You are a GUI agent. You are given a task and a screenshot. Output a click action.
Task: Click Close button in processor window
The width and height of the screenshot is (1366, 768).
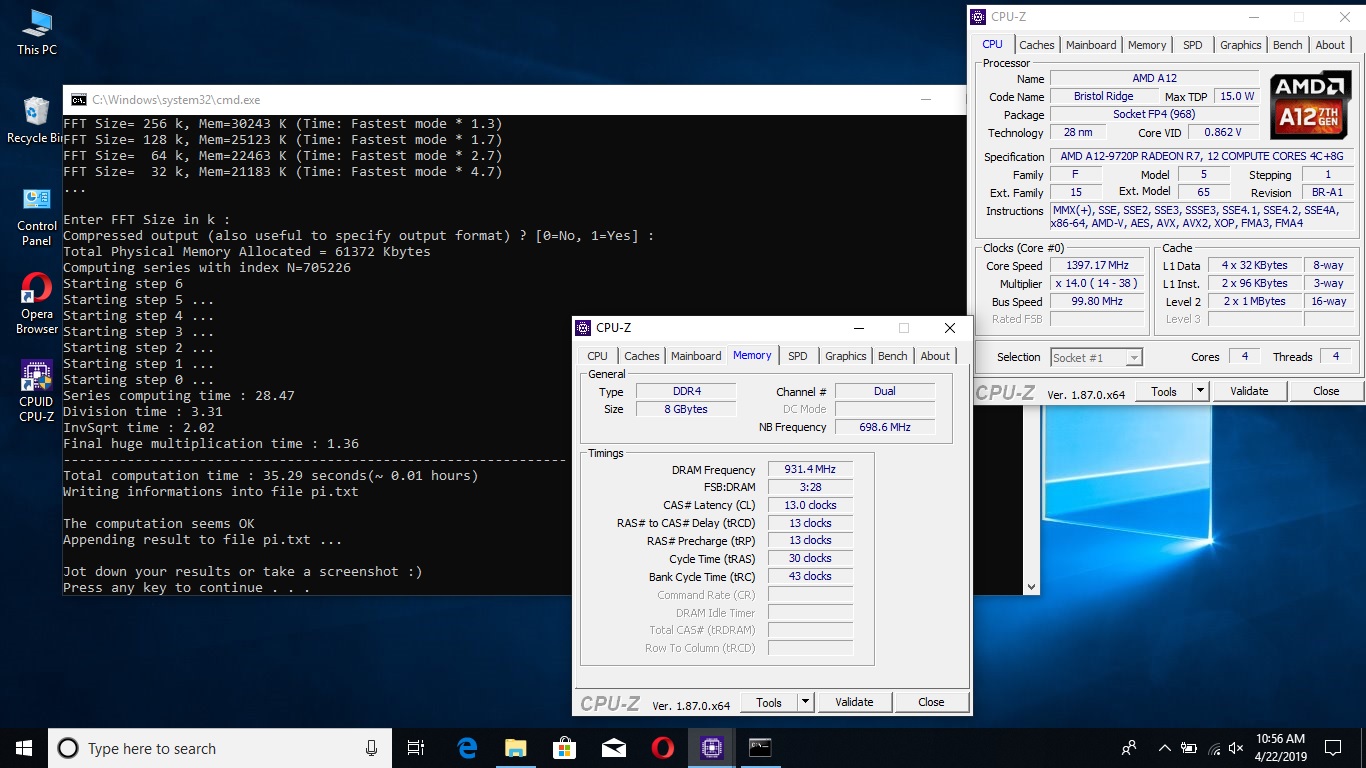tap(1326, 391)
